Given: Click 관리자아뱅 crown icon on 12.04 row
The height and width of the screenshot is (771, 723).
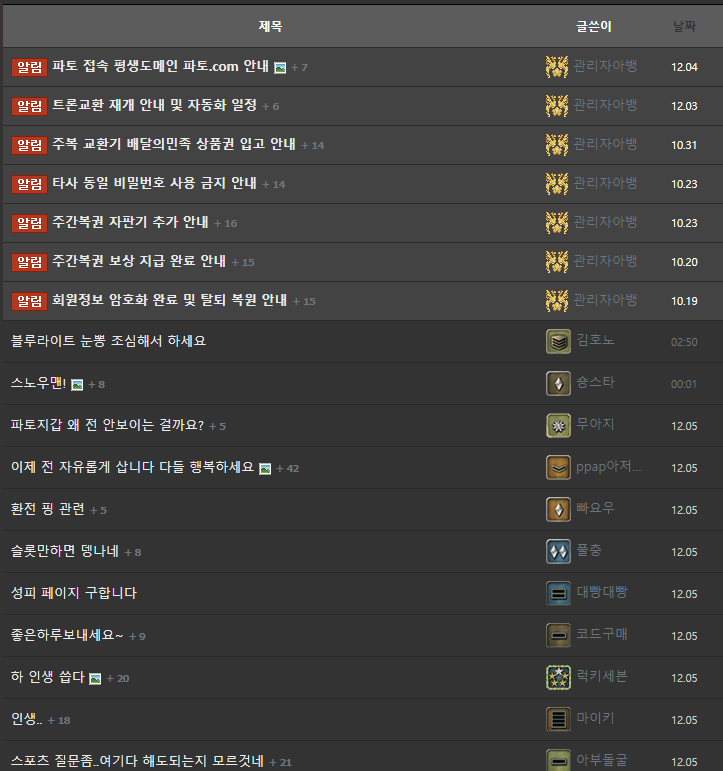Looking at the screenshot, I should coord(557,66).
